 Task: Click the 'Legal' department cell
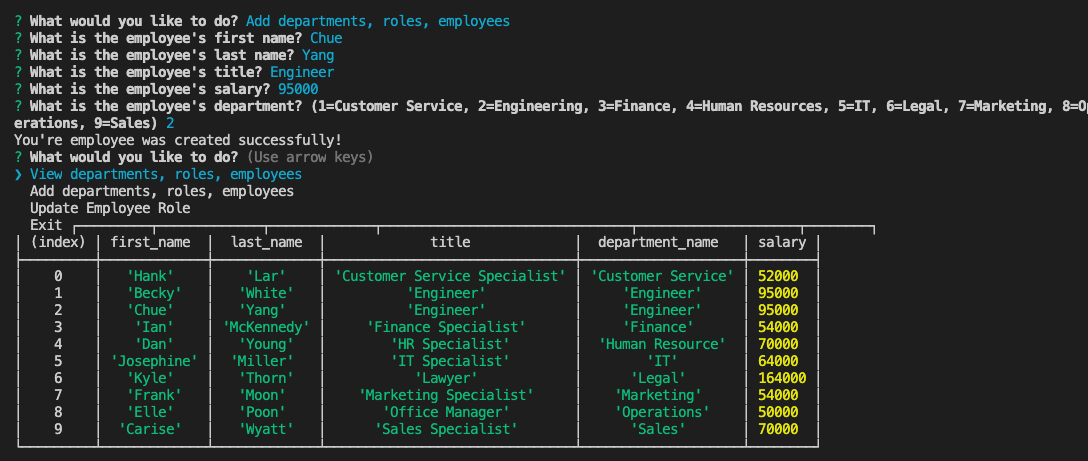658,378
